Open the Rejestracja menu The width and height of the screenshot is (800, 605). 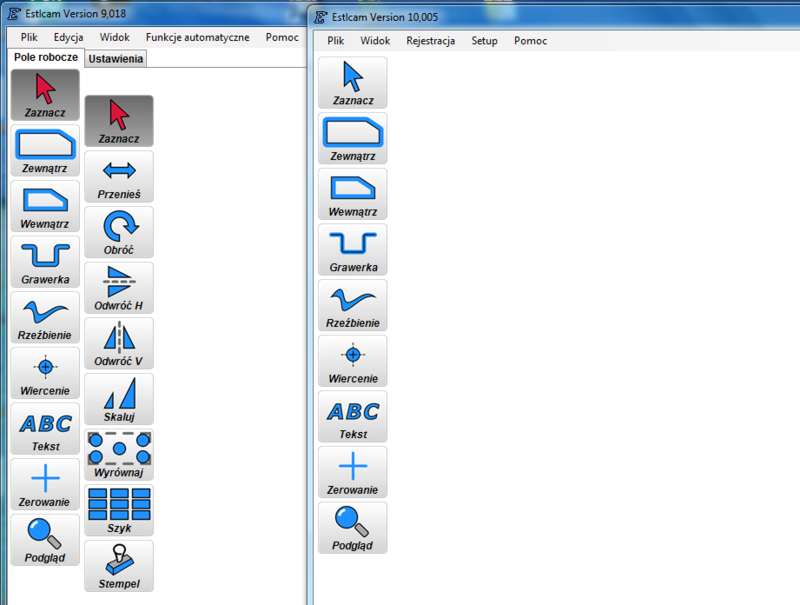tap(431, 41)
